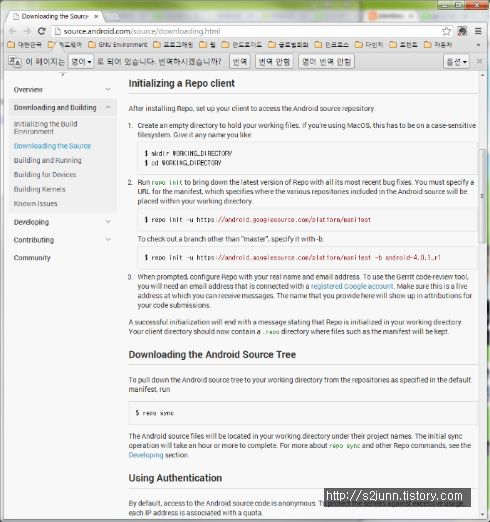Image resolution: width=490 pixels, height=522 pixels.
Task: Follow the Developing section link in text
Action: [x=146, y=455]
